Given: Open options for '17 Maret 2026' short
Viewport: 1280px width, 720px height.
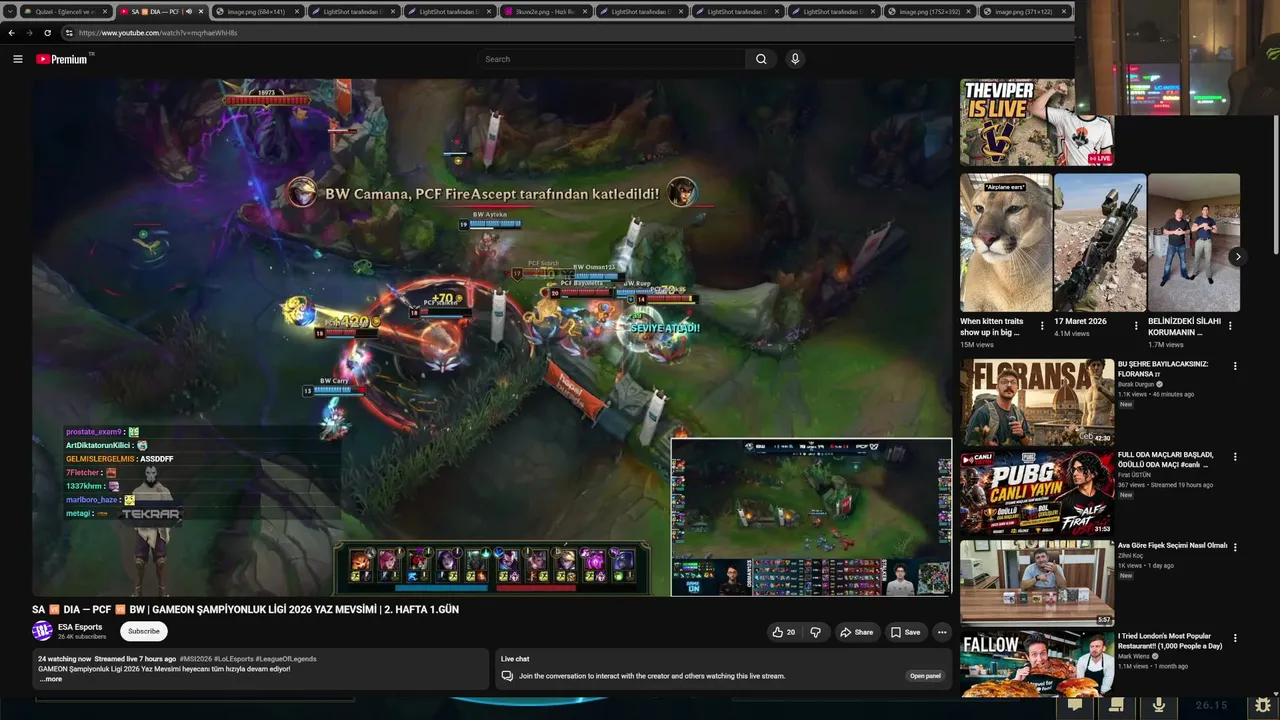Looking at the screenshot, I should point(1136,326).
